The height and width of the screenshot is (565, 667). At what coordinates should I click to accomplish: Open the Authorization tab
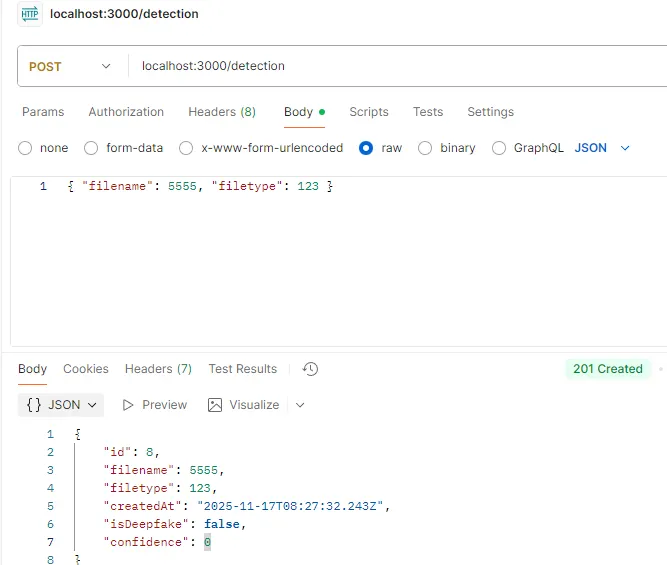tap(126, 112)
